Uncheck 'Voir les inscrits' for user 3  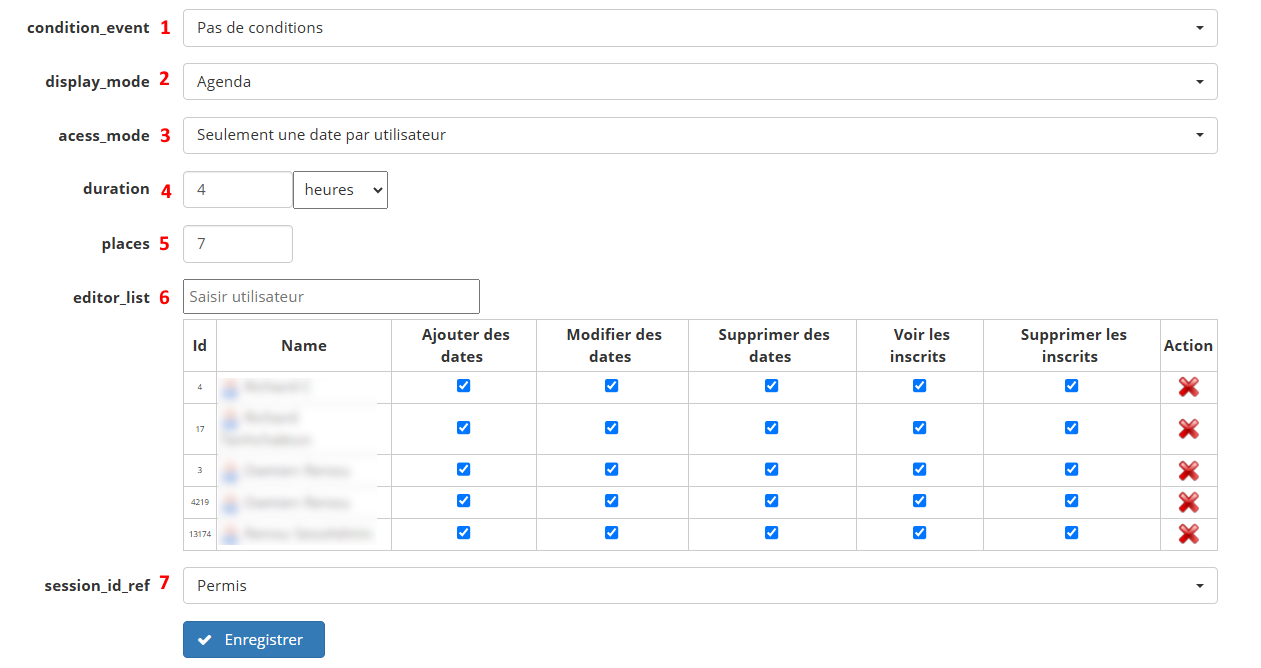point(919,469)
